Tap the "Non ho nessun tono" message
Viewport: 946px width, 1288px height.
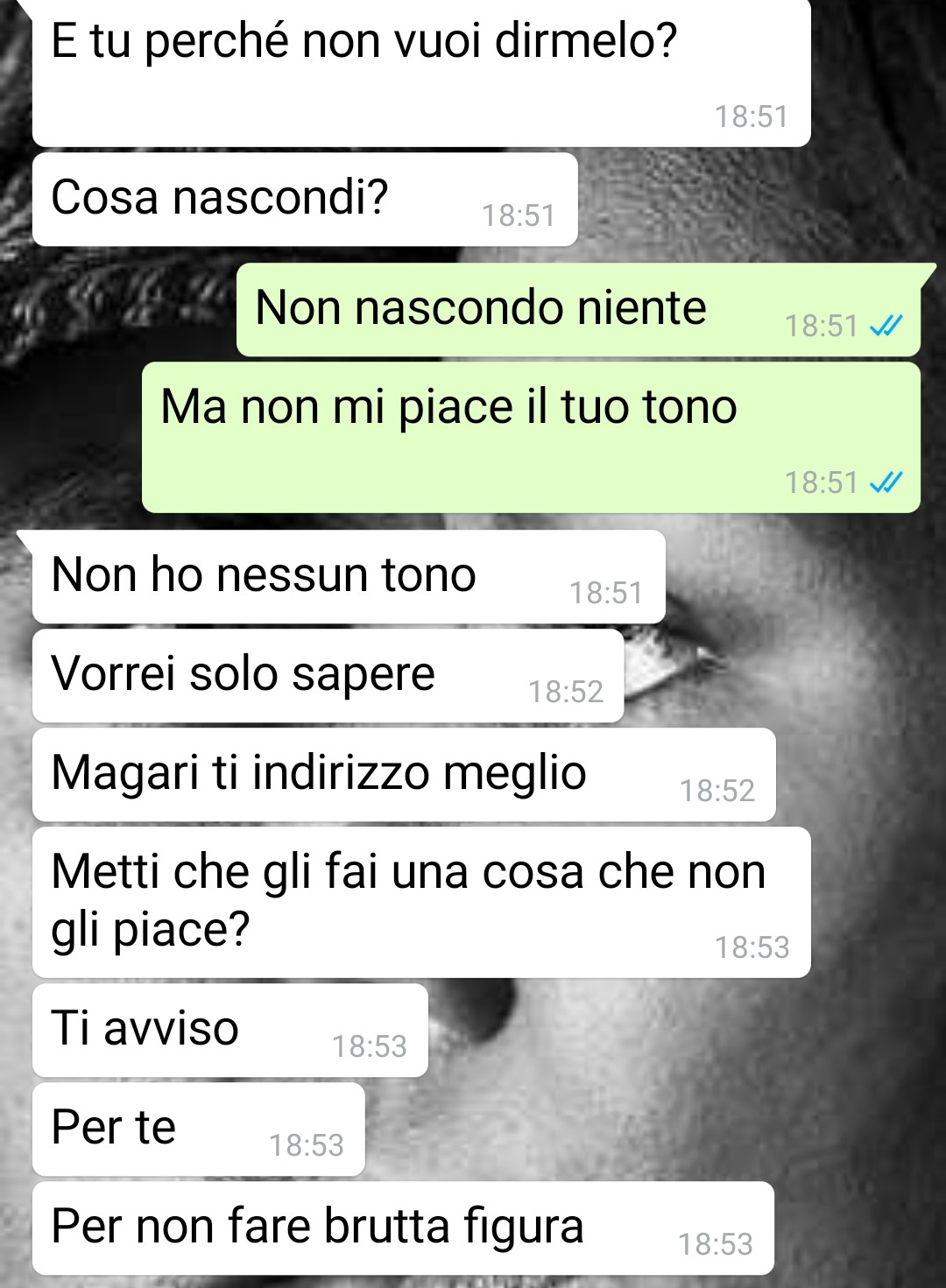tap(349, 577)
